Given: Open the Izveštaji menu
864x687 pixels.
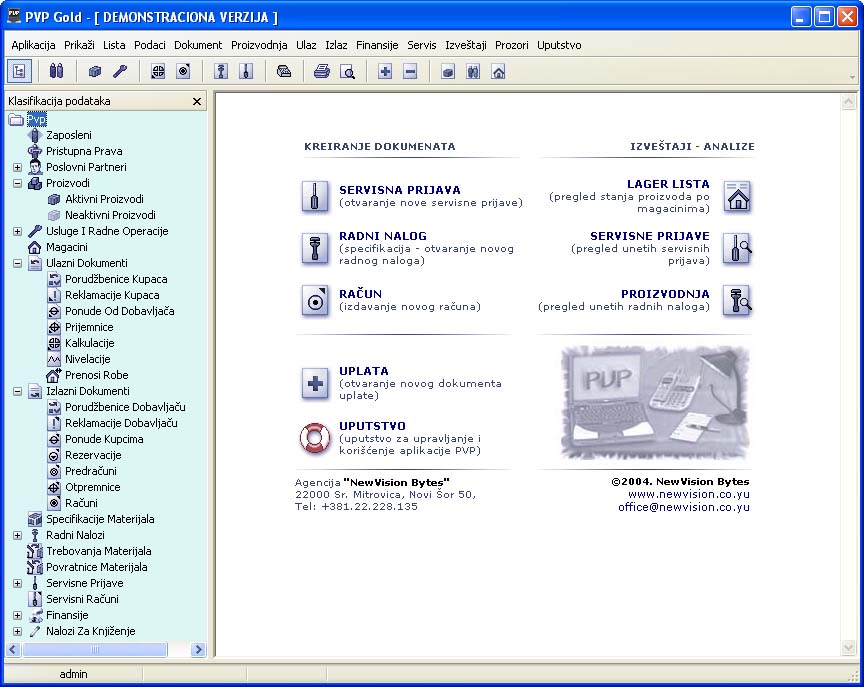Looking at the screenshot, I should [465, 45].
